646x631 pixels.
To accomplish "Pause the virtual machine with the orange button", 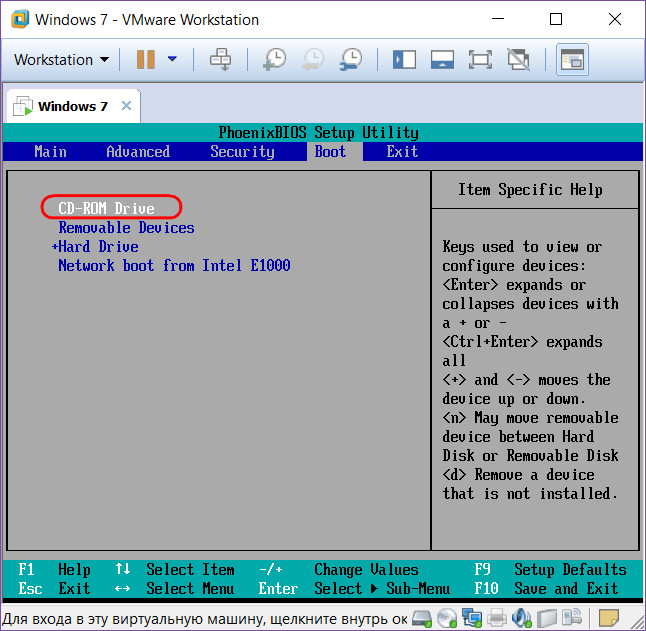I will pos(146,60).
